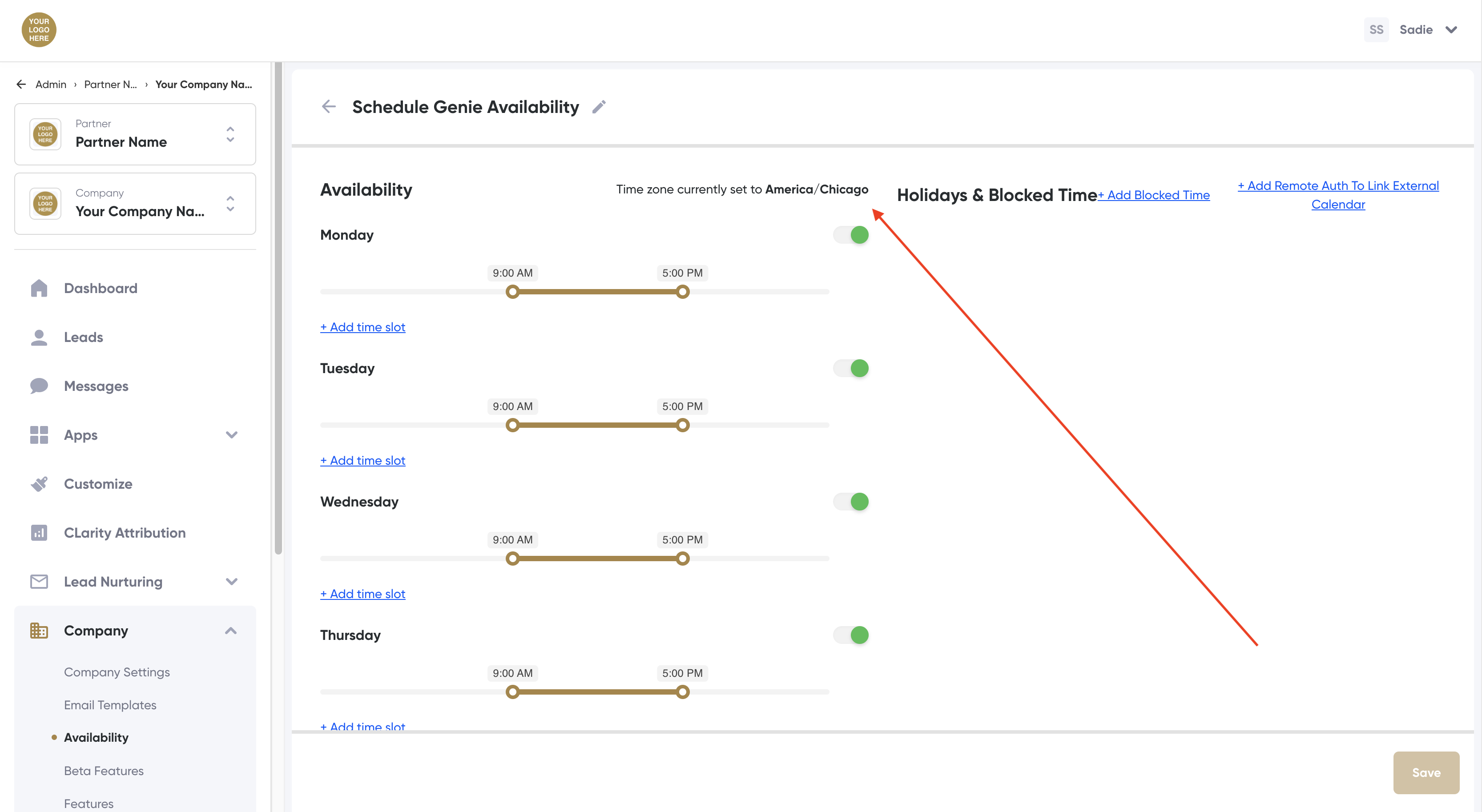Viewport: 1482px width, 812px height.
Task: Switch off Wednesday availability toggle
Action: click(x=851, y=502)
